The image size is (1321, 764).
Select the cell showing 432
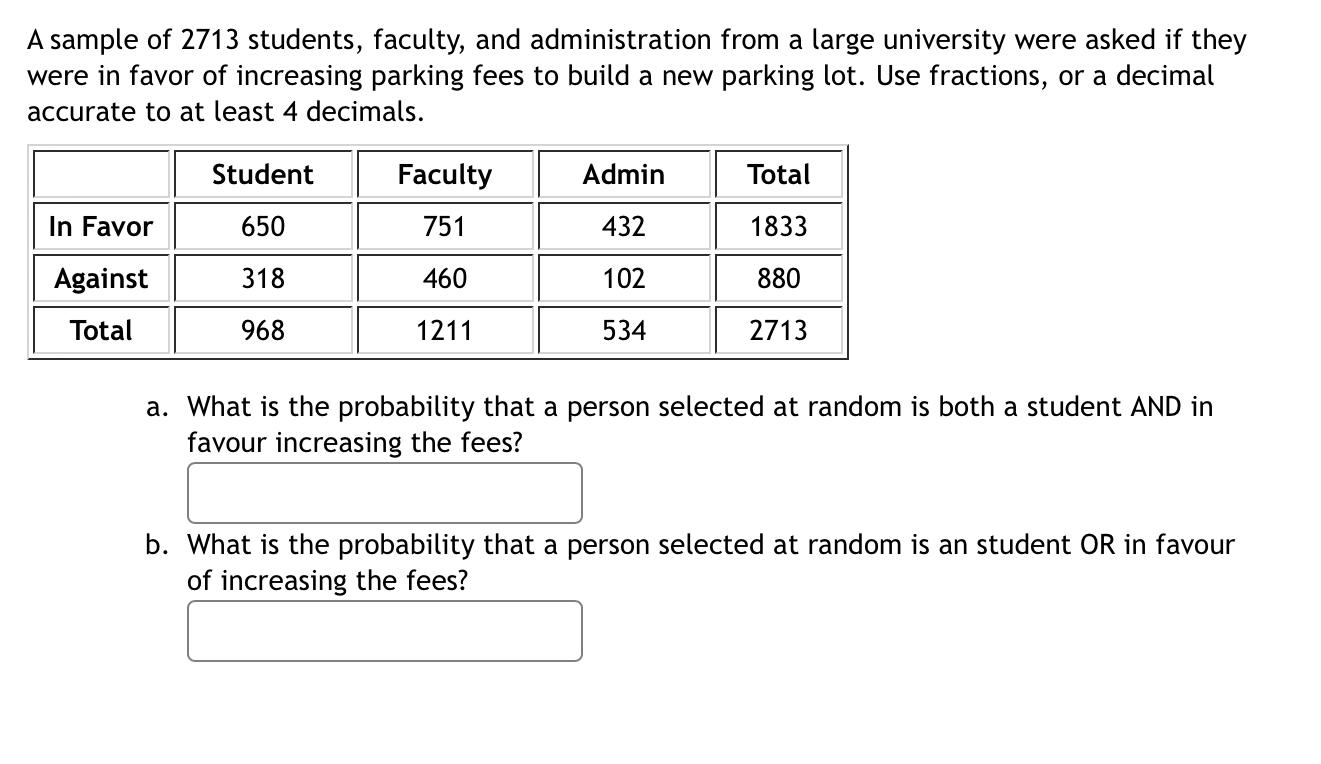tap(623, 226)
